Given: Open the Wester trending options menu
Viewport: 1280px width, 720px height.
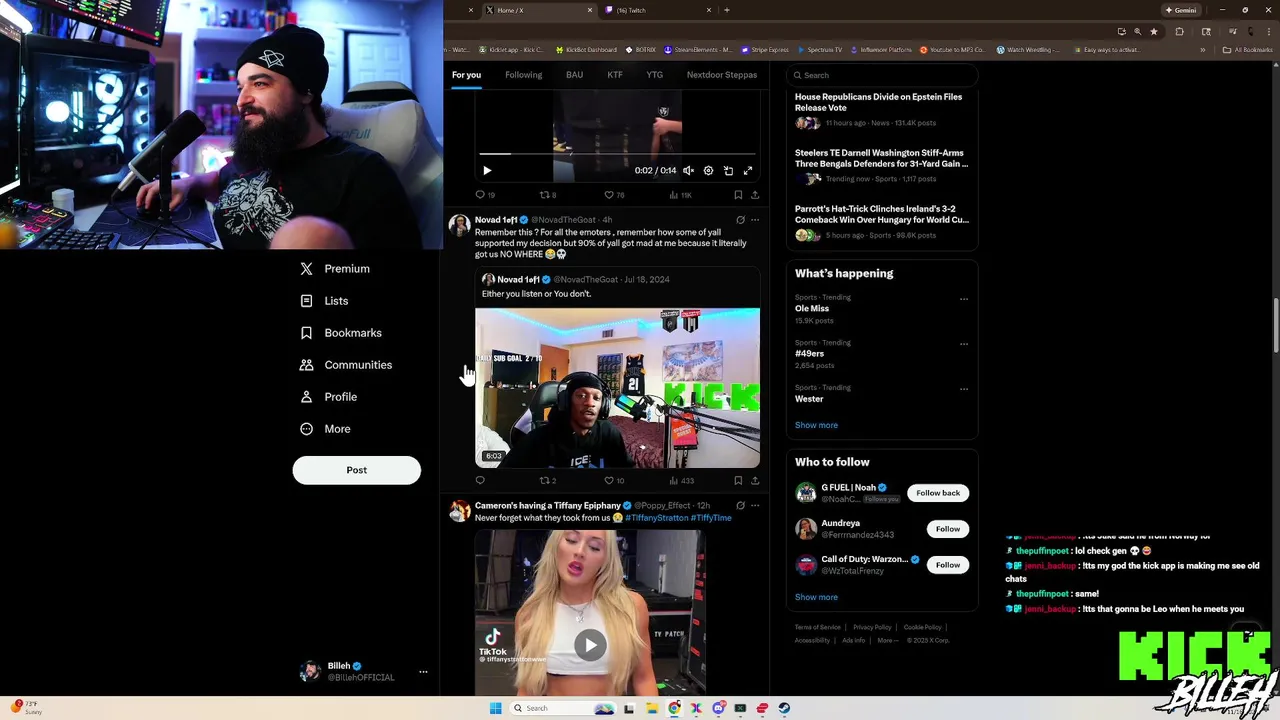Looking at the screenshot, I should [964, 389].
